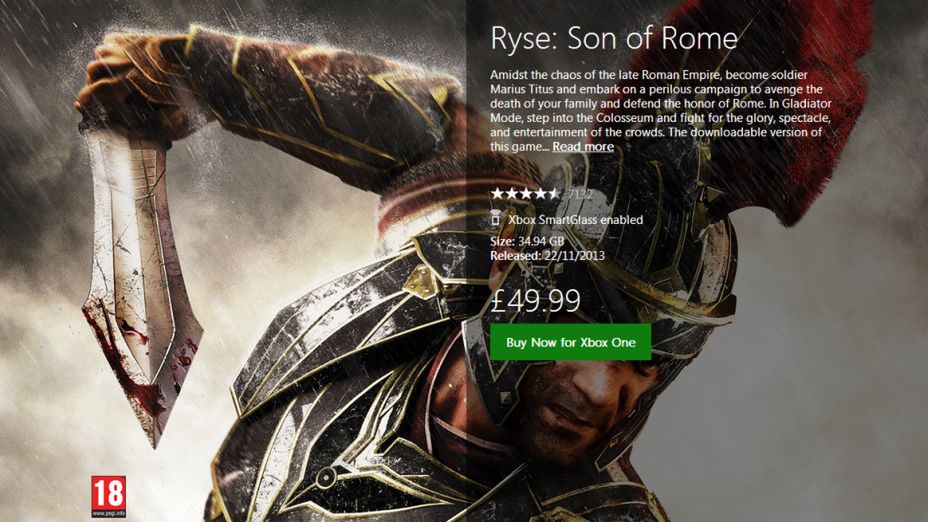The width and height of the screenshot is (928, 522).
Task: Open the Read more description link
Action: click(x=583, y=147)
